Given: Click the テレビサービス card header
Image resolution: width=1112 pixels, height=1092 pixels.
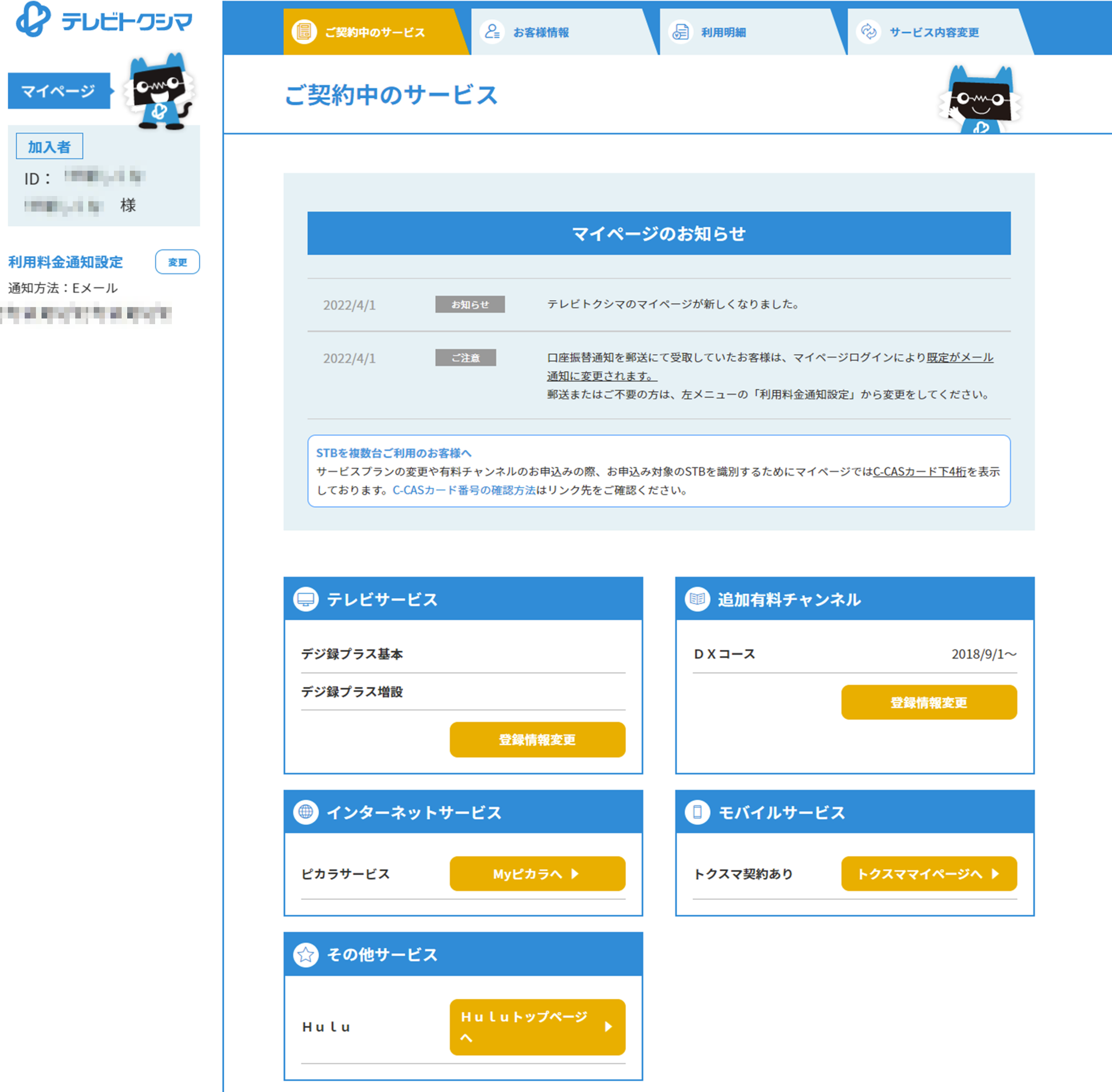Looking at the screenshot, I should [464, 599].
